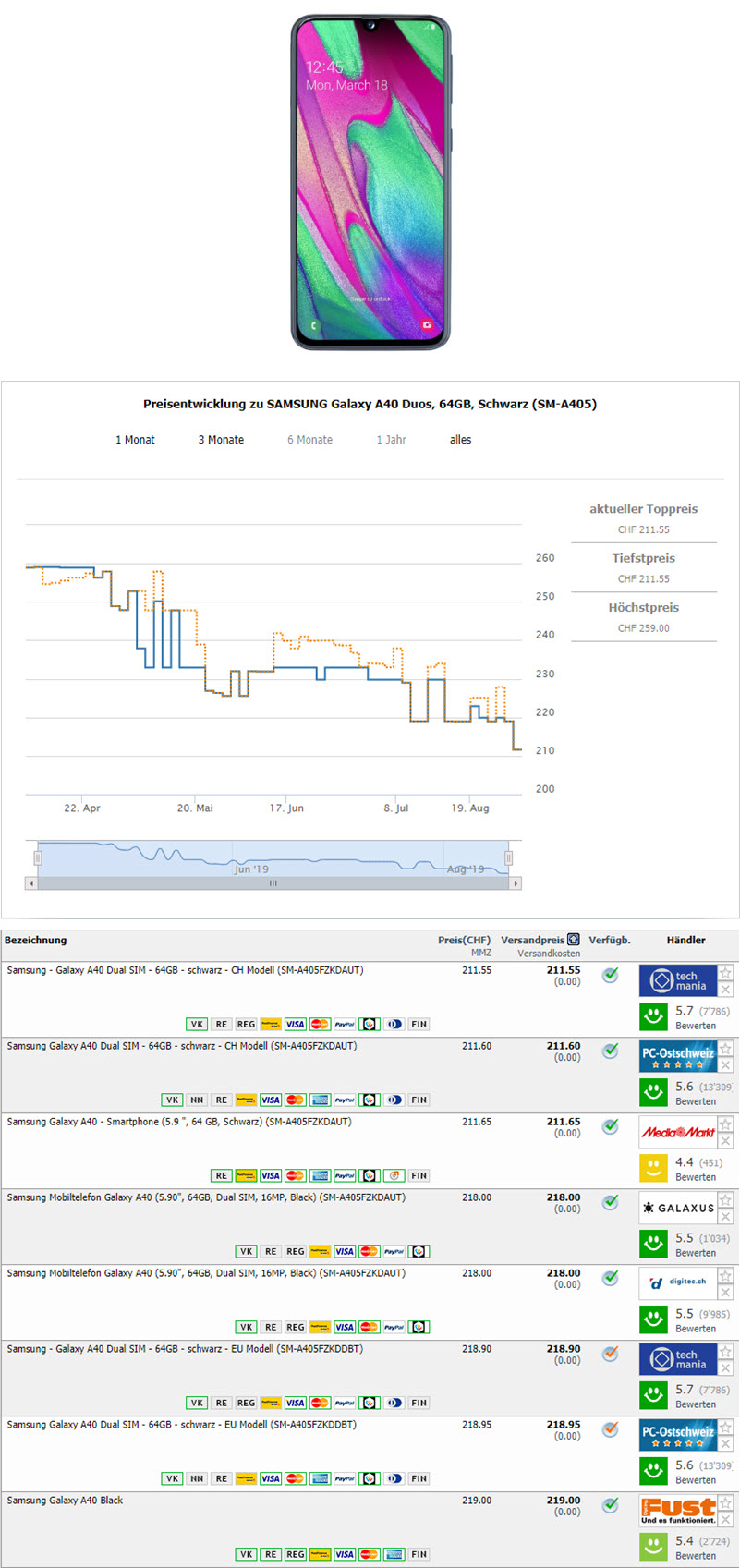
Task: Open the Fust merchant logo
Action: click(x=677, y=1511)
